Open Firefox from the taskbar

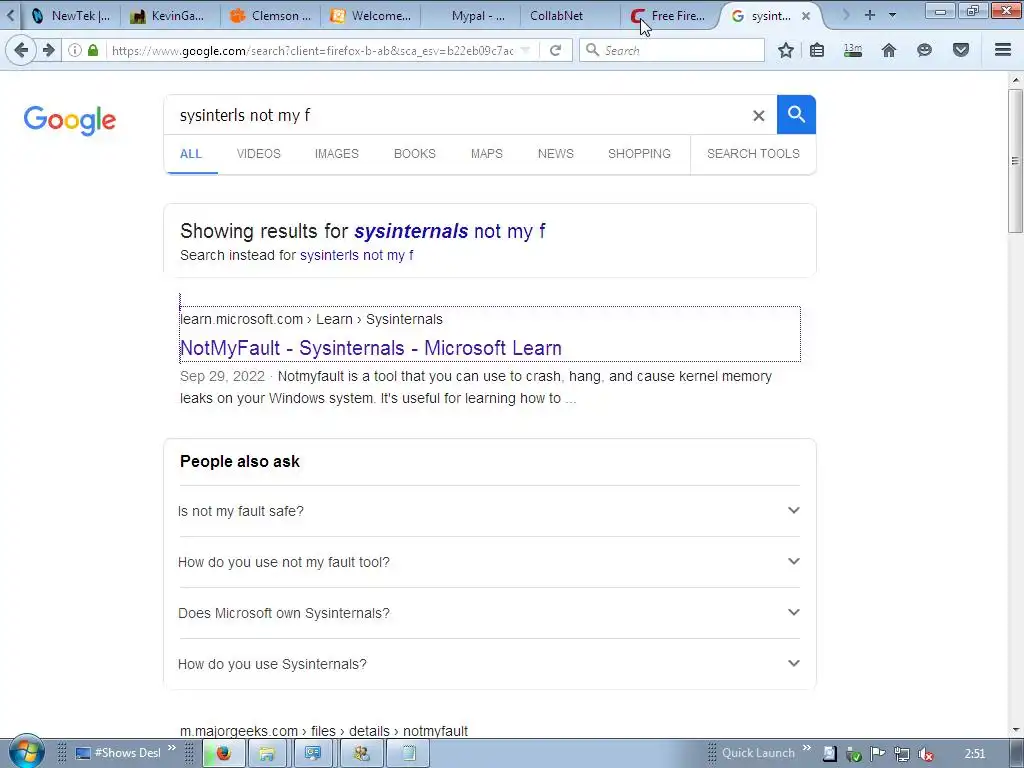224,753
